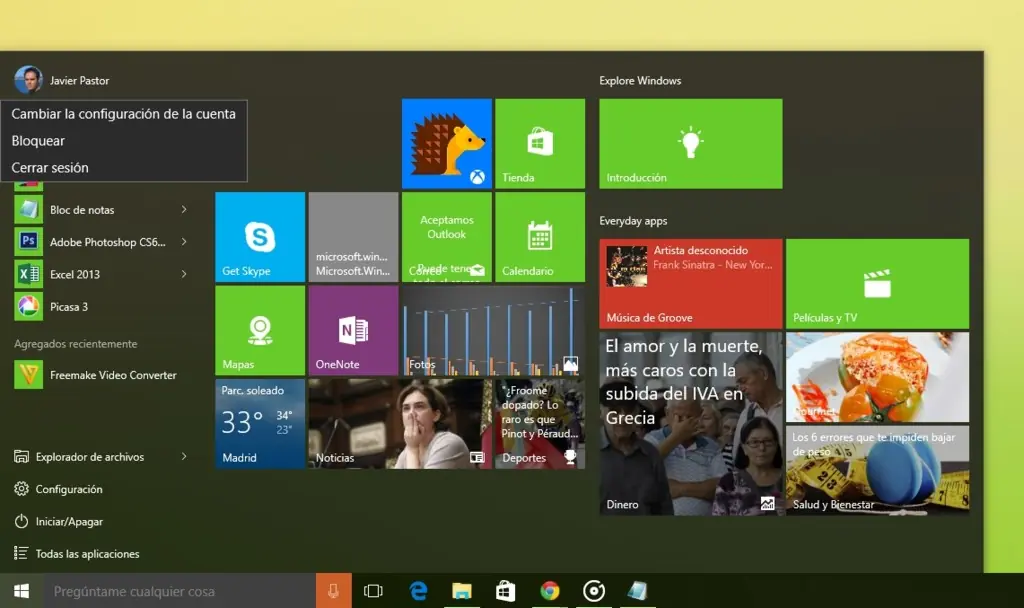This screenshot has width=1024, height=608.
Task: Expand the Explorador de archivos arrow
Action: (184, 457)
